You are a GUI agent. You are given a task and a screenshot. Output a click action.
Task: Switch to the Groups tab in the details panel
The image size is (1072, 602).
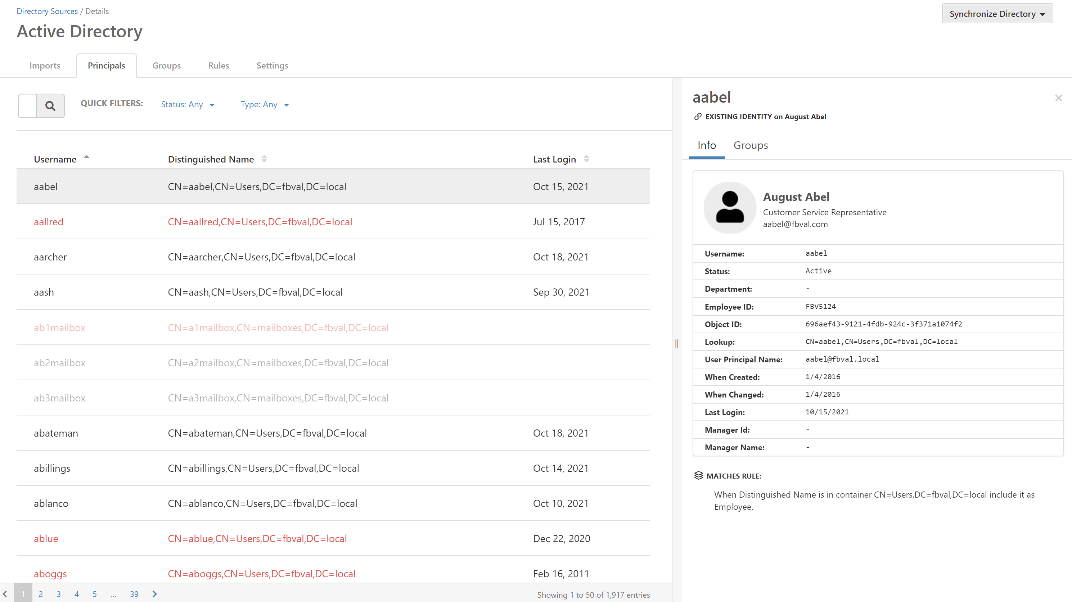(751, 146)
